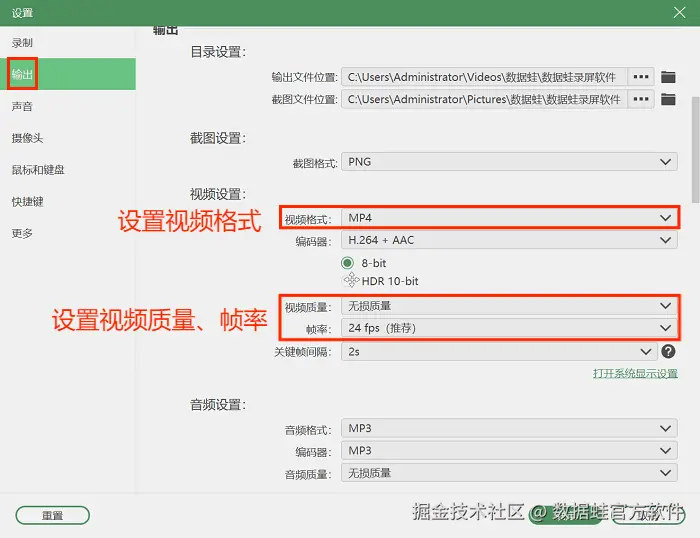Open the audio format MP3 dropdown

[x=509, y=429]
